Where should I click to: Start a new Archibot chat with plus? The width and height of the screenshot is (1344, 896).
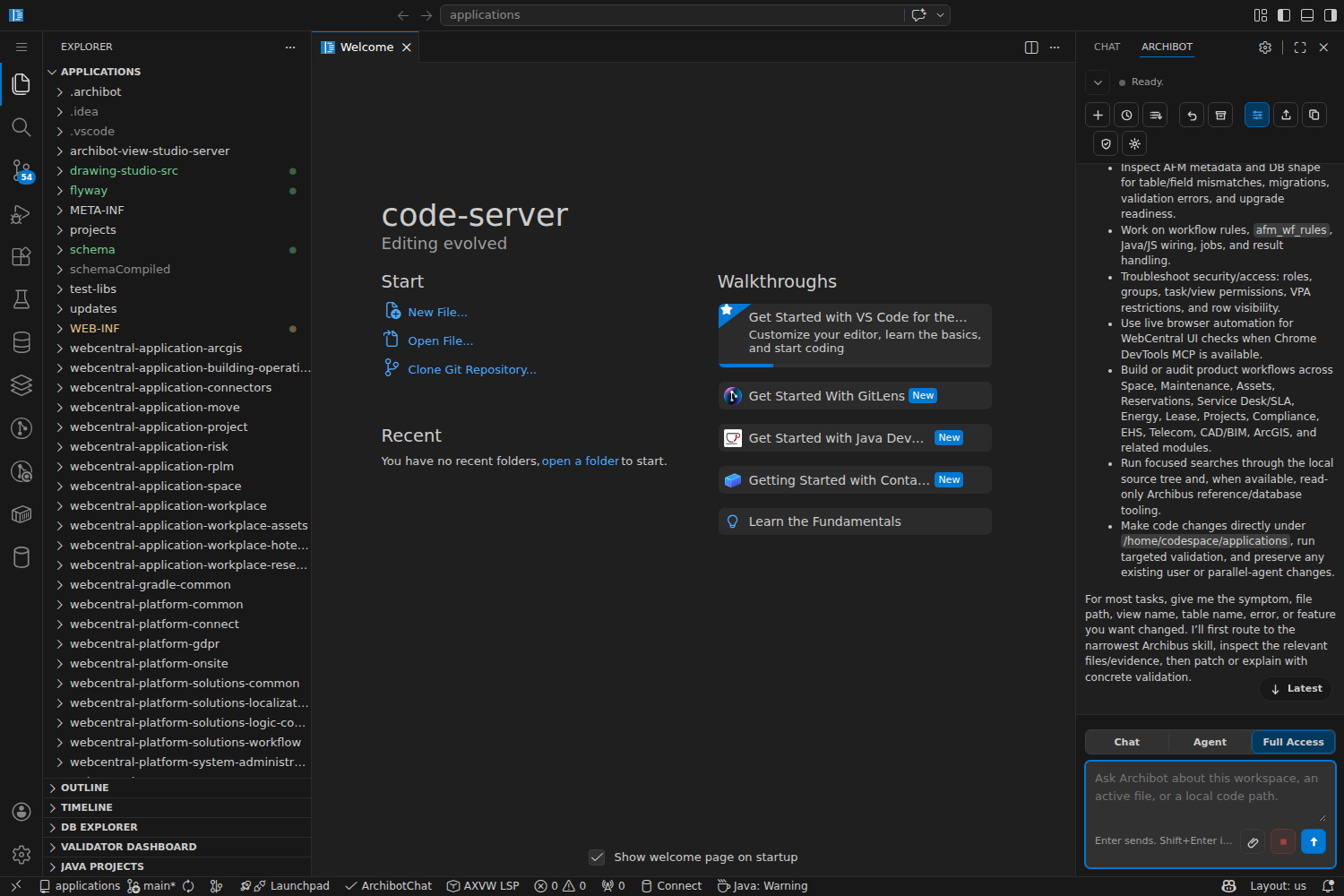1098,115
